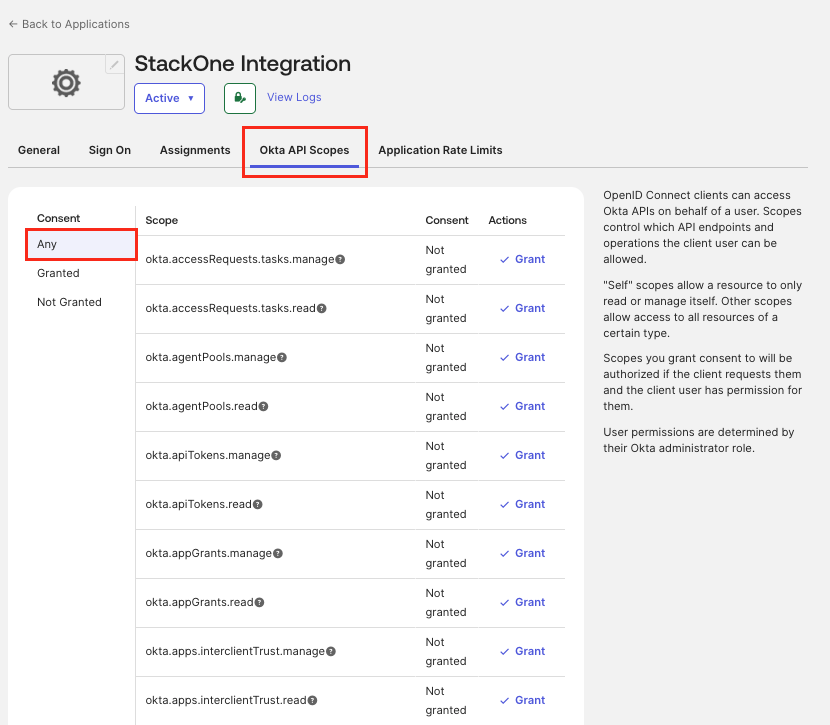Click the okta.agentPools.manage scope name

(x=211, y=357)
